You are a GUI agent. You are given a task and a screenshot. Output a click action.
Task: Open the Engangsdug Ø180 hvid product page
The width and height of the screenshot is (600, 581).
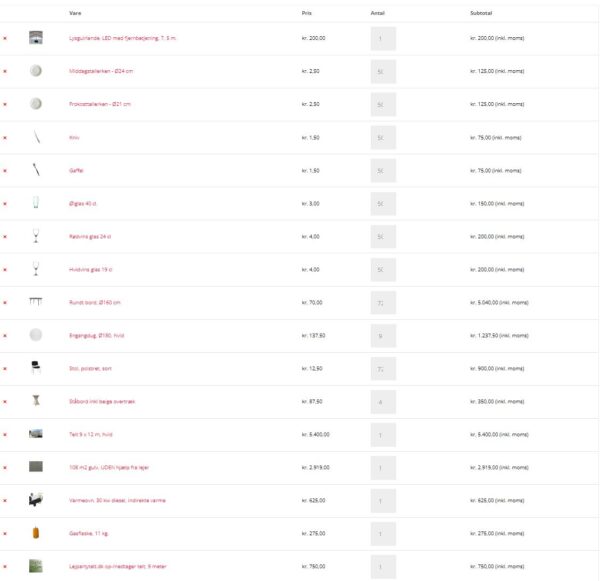[96, 336]
